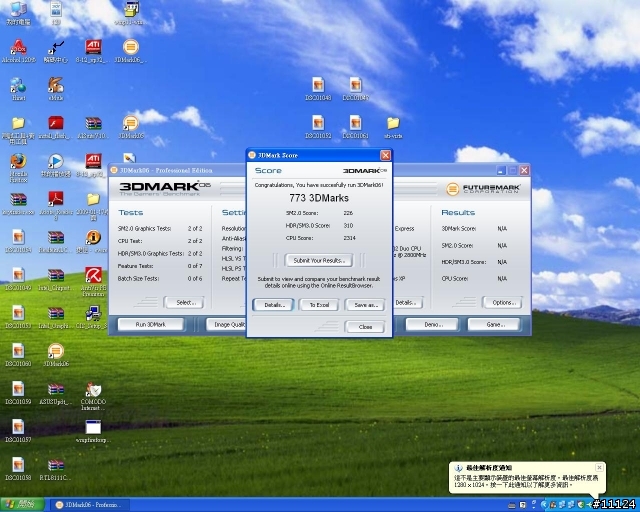
Task: Click the SM2.0 Score value 226
Action: point(348,213)
